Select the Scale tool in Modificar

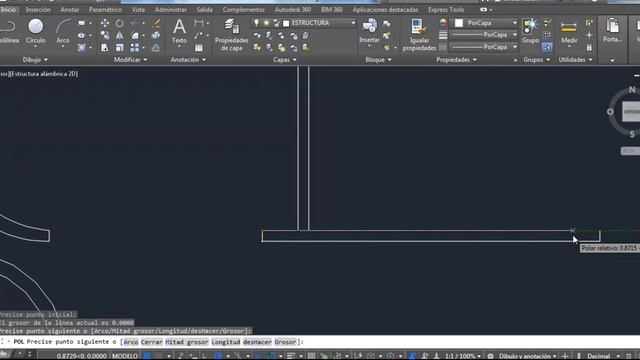(x=120, y=48)
